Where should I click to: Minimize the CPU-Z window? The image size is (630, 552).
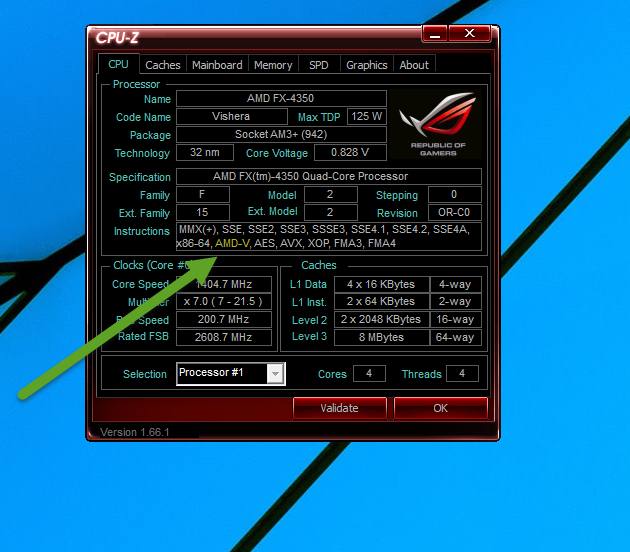point(435,34)
